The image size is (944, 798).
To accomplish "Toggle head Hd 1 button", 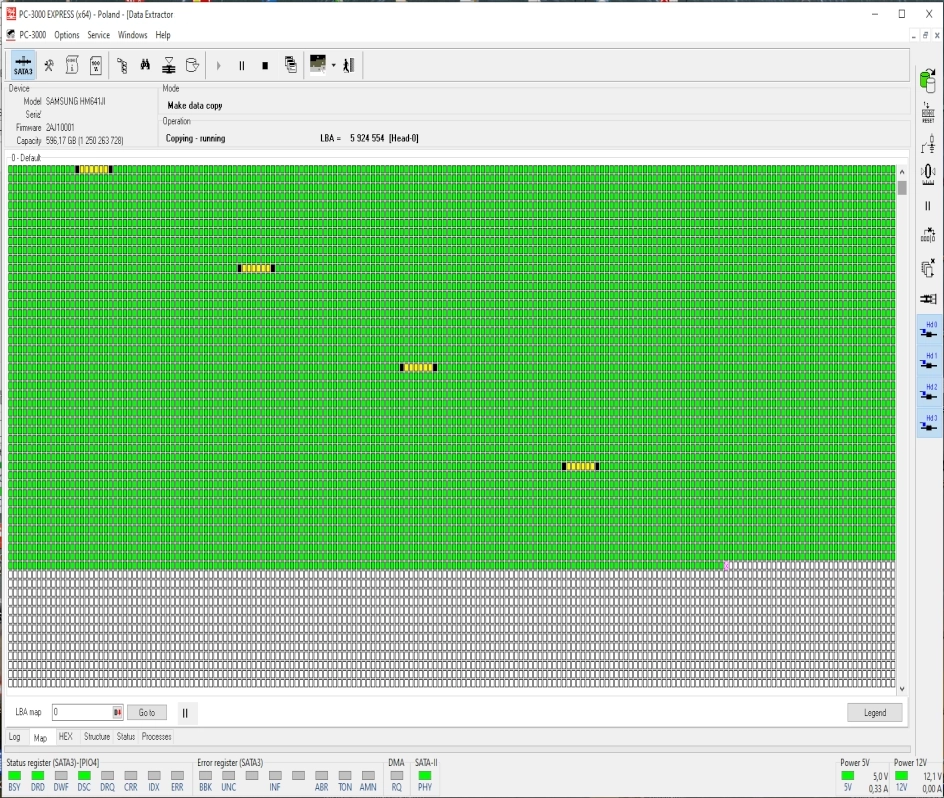I will point(928,362).
